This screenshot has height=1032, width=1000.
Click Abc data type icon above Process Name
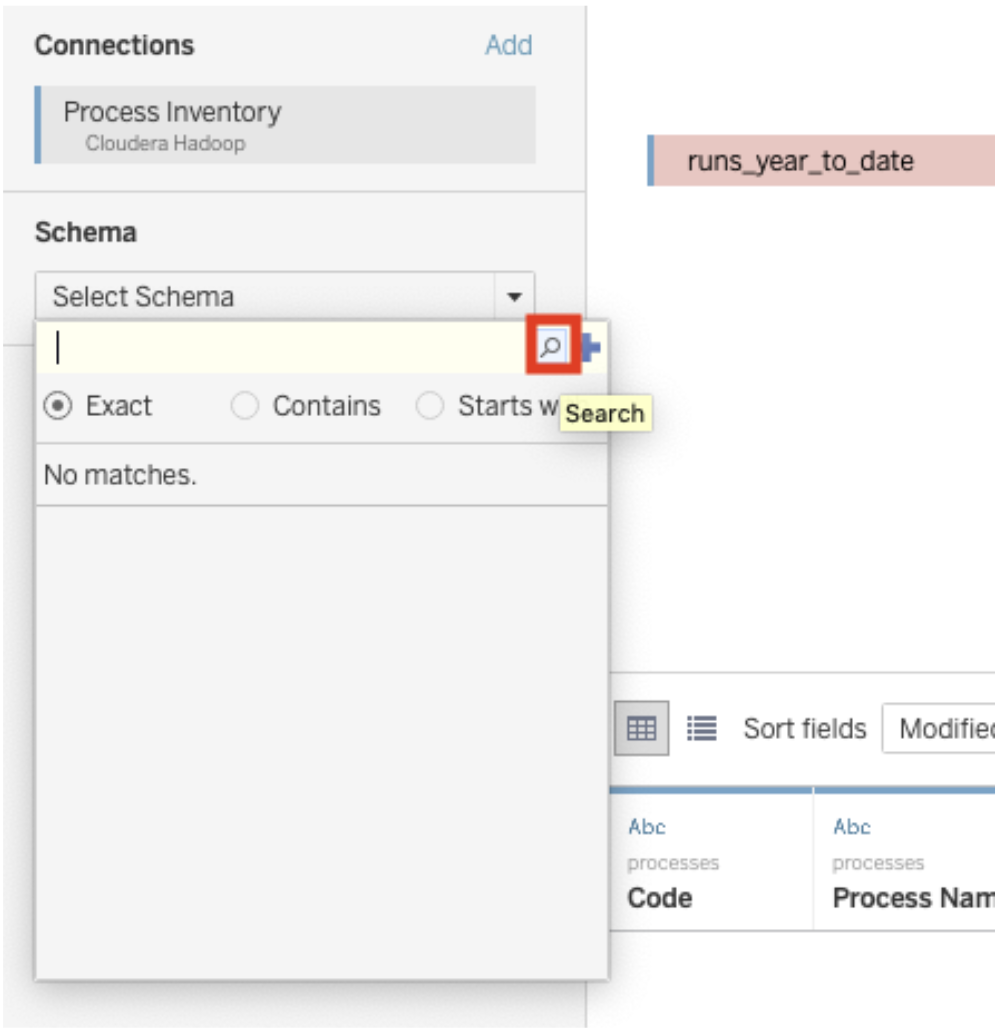pyautogui.click(x=852, y=827)
